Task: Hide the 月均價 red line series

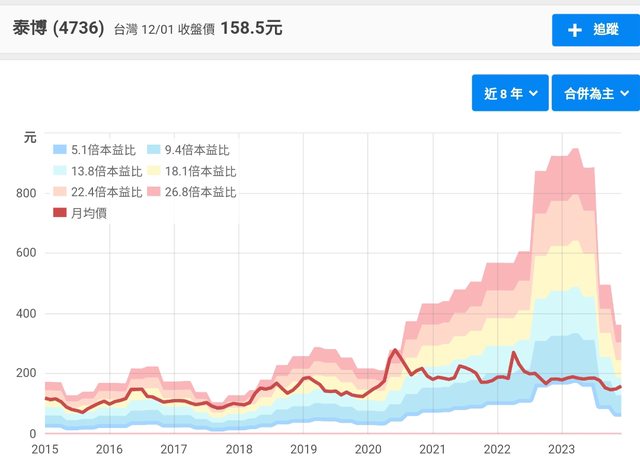Action: pyautogui.click(x=80, y=213)
